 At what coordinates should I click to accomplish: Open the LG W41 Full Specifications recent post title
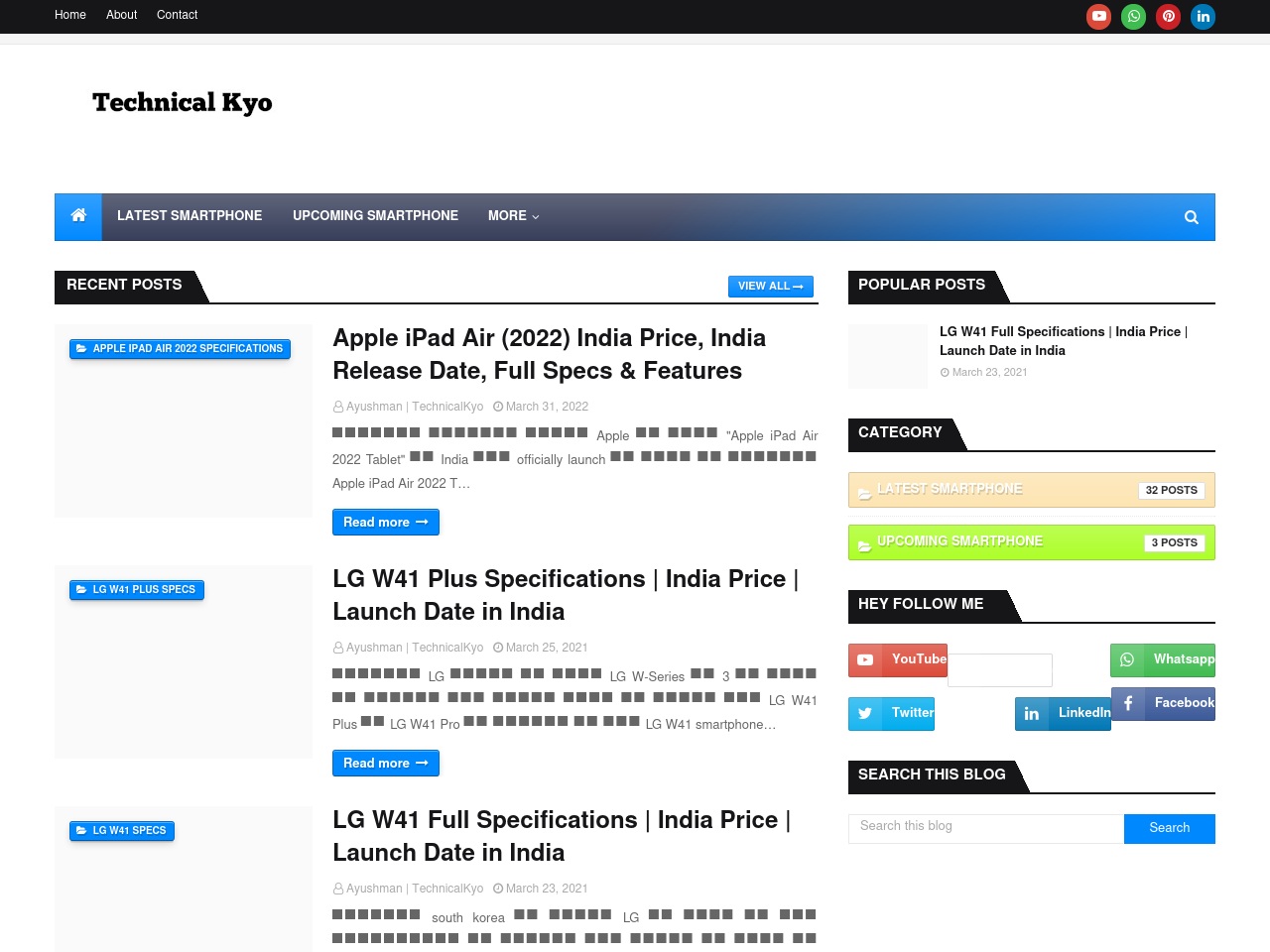point(562,836)
